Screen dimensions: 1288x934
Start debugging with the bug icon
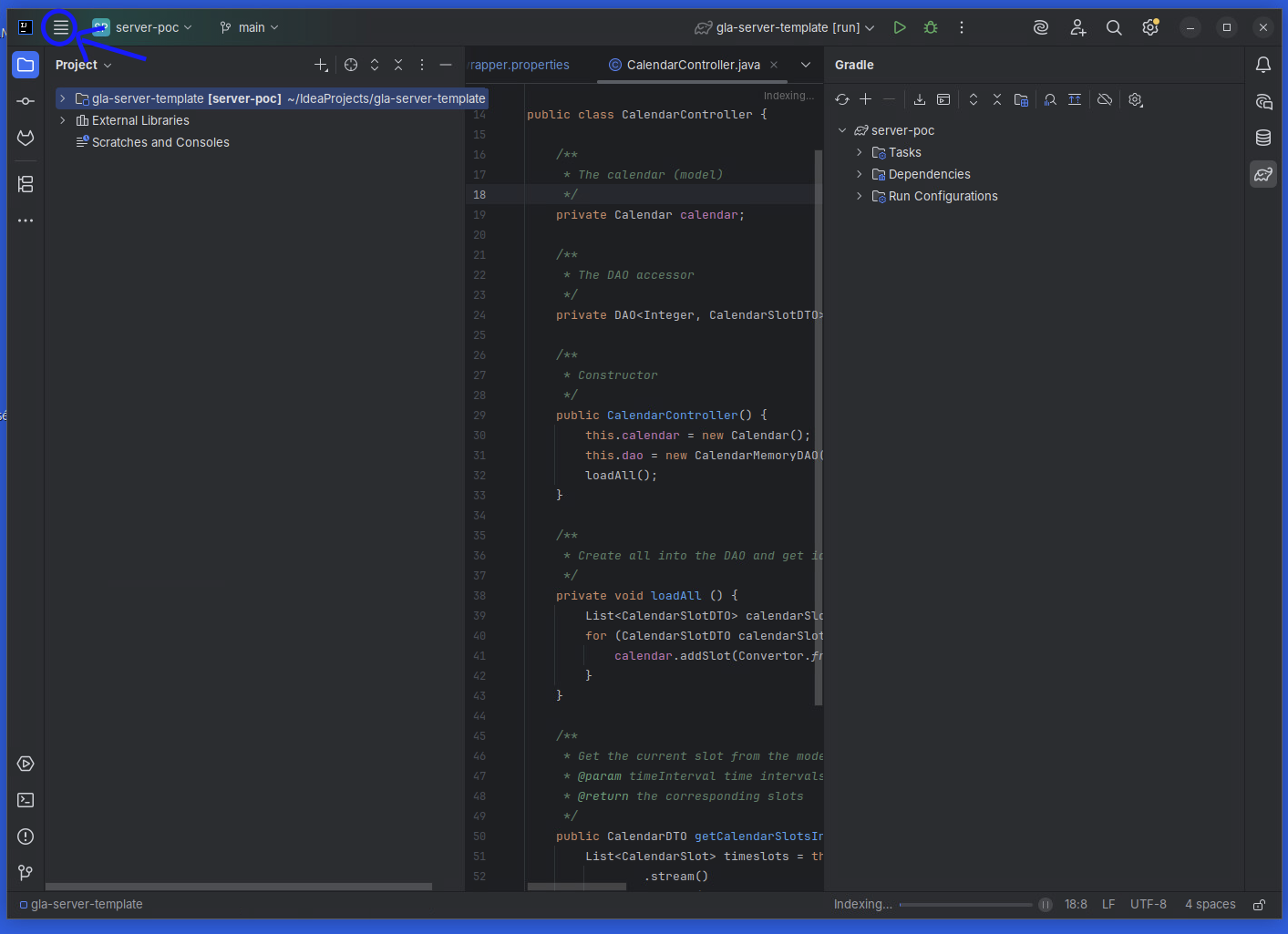[x=931, y=27]
